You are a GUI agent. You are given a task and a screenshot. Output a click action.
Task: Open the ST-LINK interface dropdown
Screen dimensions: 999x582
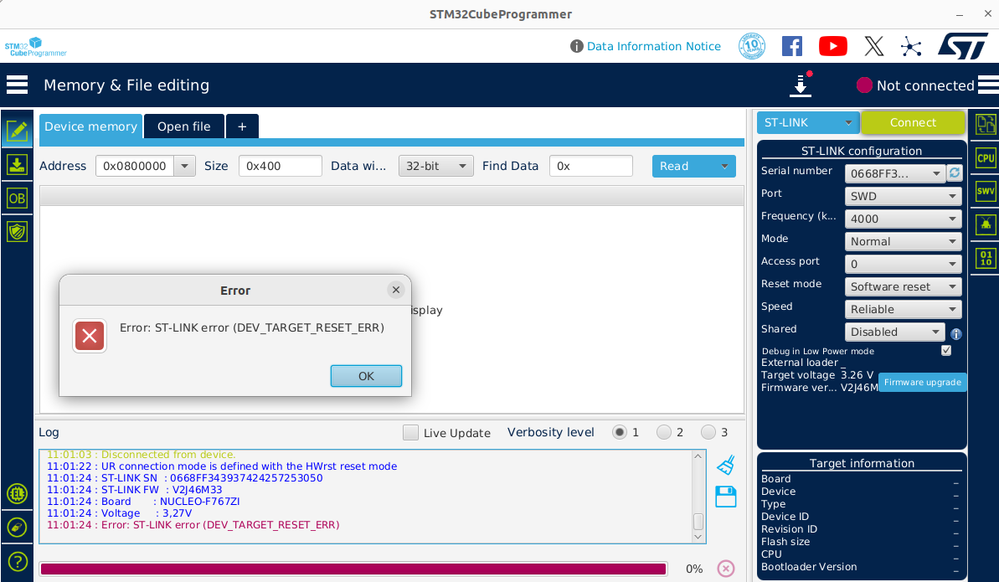pos(808,122)
